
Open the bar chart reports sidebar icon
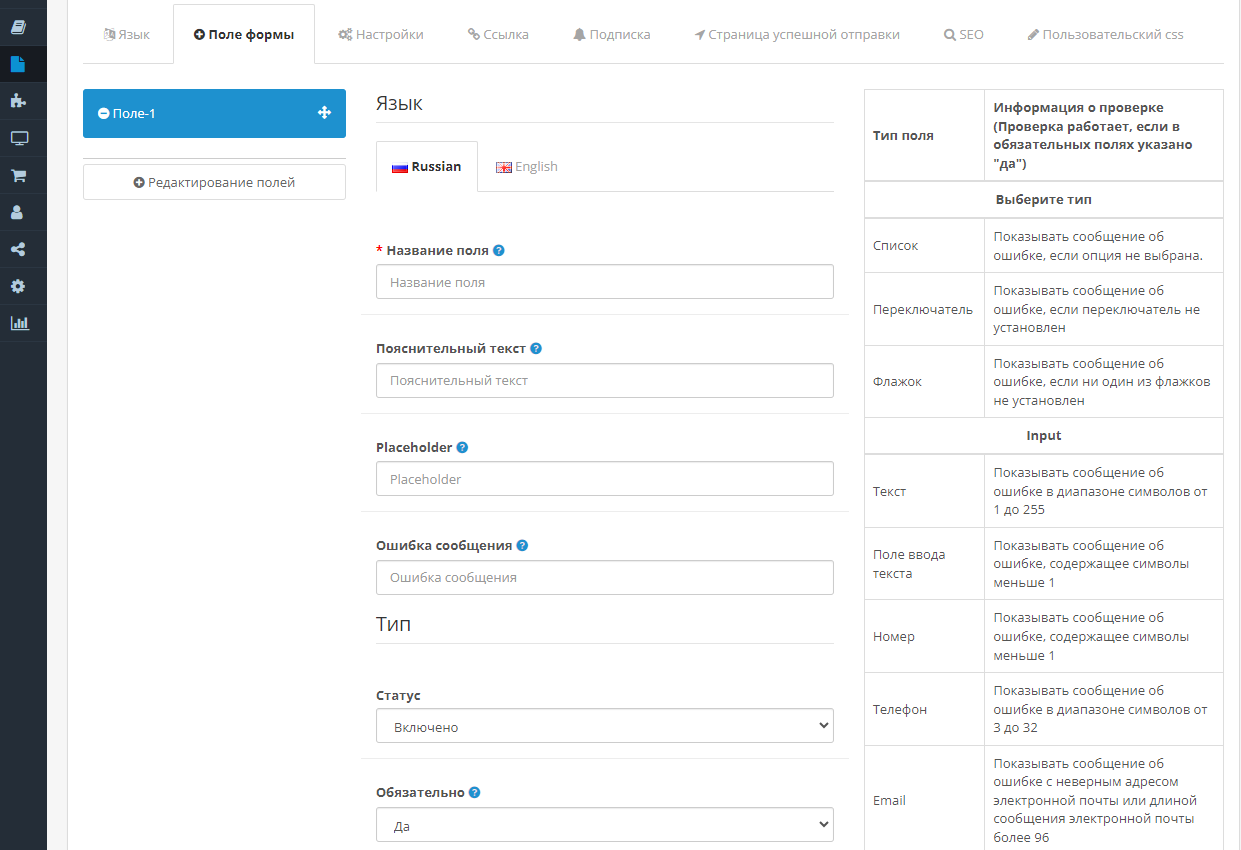pos(19,323)
